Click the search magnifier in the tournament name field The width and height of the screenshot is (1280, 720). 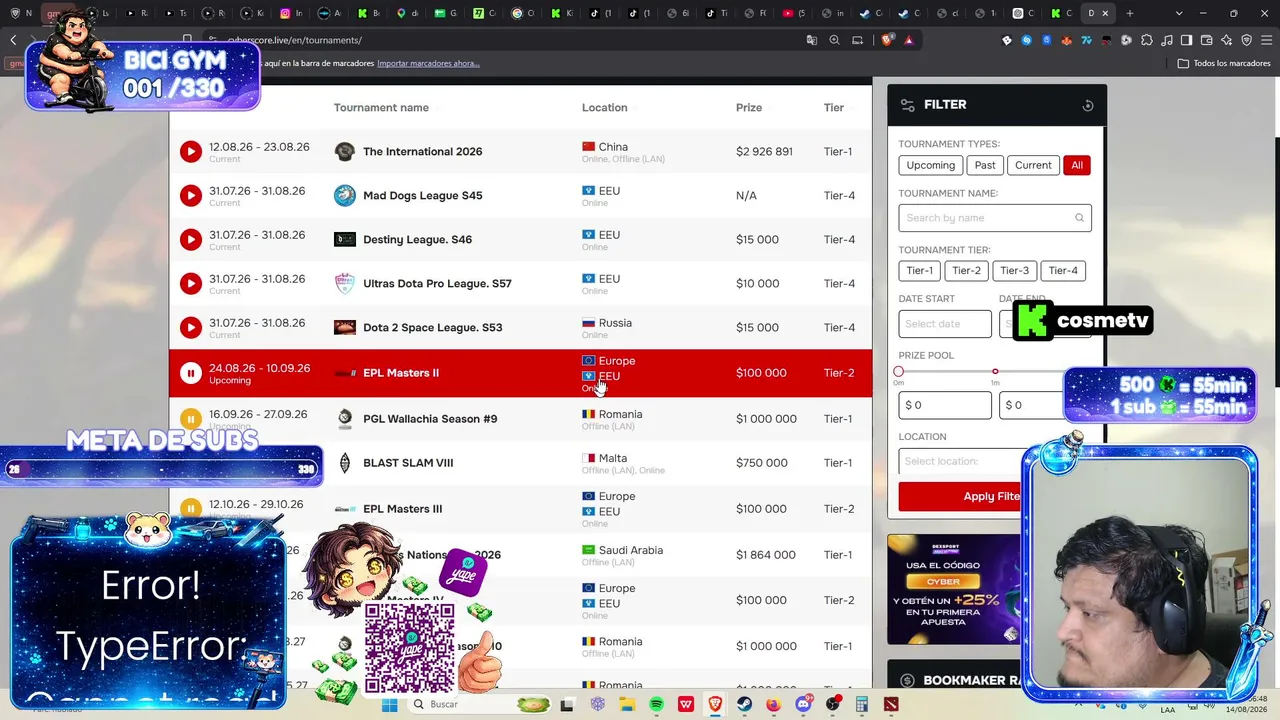(1080, 218)
